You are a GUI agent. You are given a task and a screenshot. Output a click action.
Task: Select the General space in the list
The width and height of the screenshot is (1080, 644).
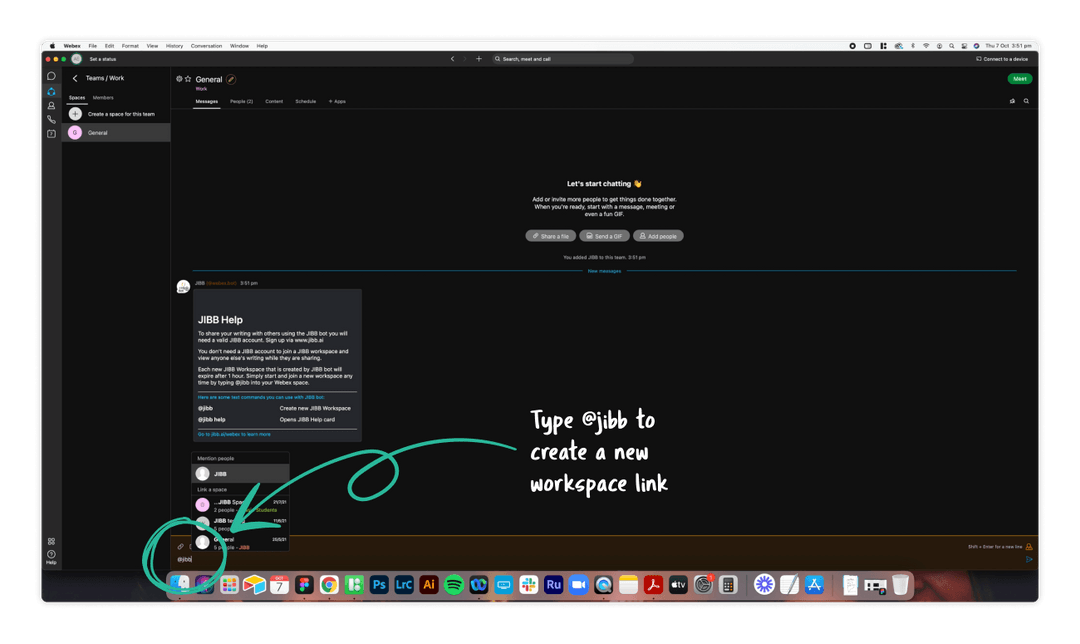(x=116, y=133)
